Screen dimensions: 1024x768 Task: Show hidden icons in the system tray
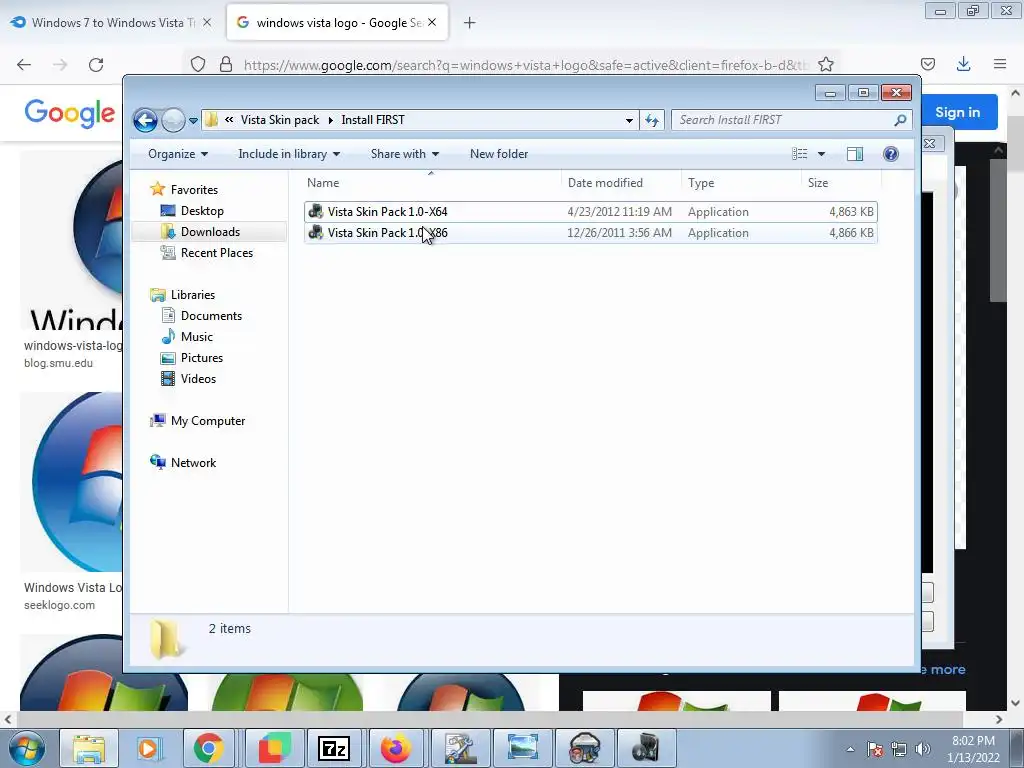850,749
